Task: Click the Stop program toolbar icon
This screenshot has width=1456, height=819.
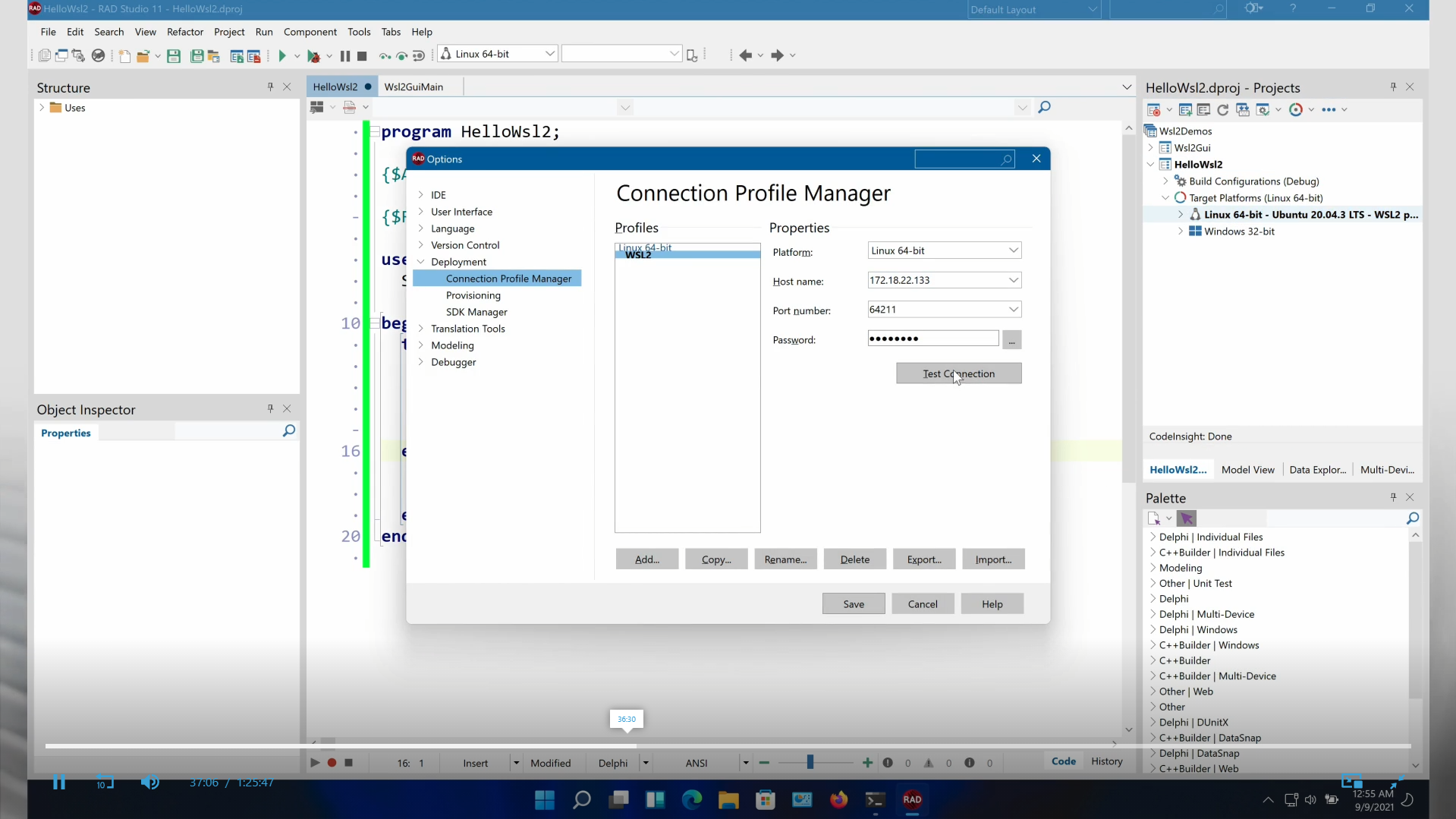Action: pyautogui.click(x=362, y=55)
